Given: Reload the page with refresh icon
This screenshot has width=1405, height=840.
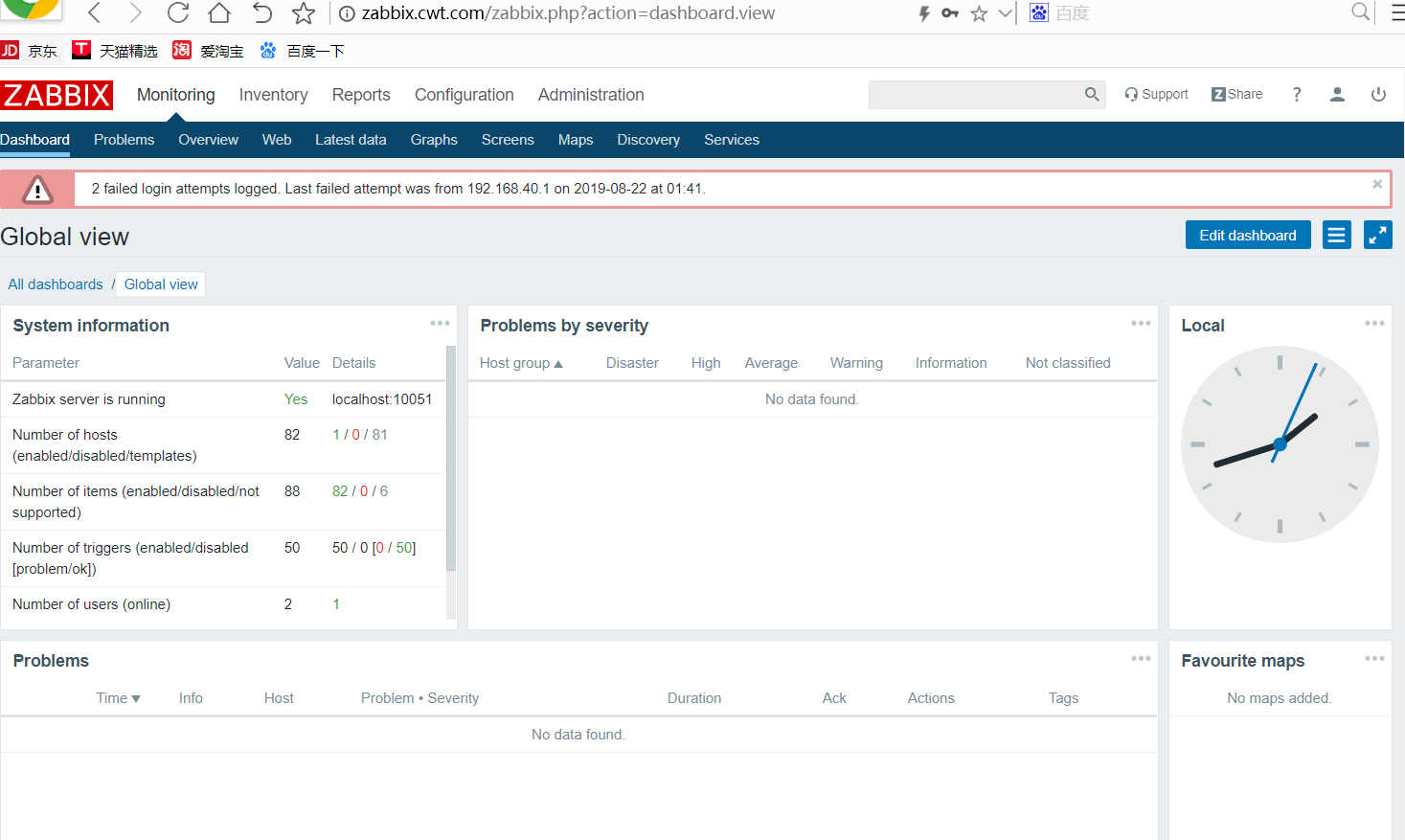Looking at the screenshot, I should (x=177, y=12).
